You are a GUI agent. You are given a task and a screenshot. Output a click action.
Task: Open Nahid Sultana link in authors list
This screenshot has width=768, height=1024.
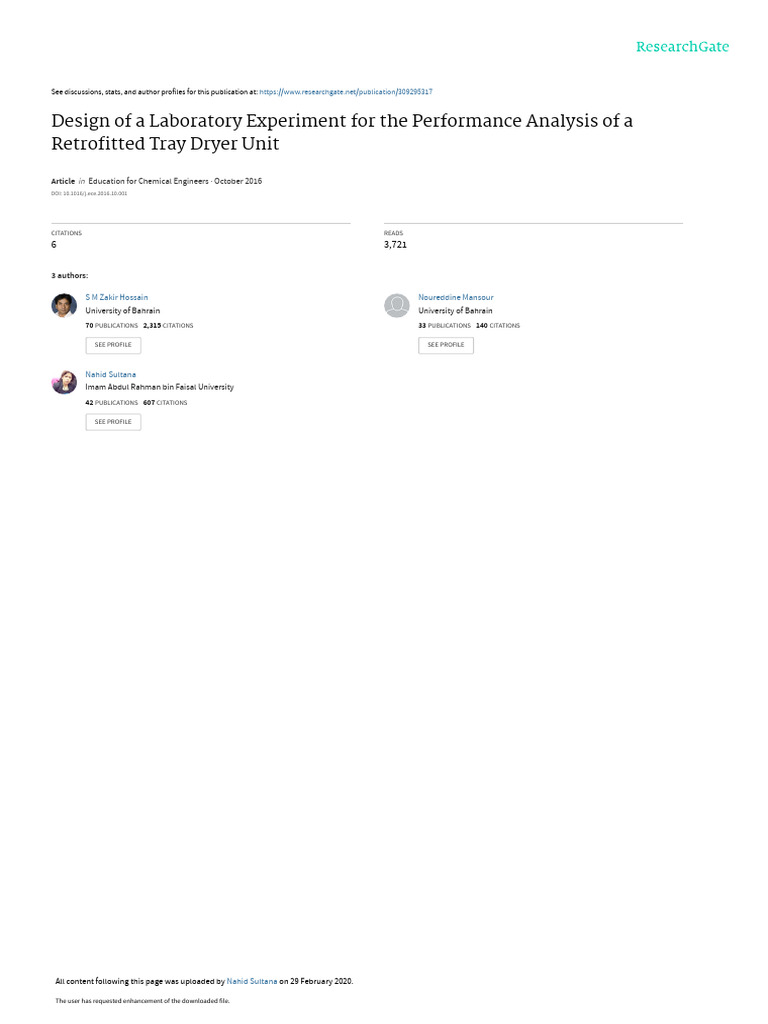click(x=110, y=374)
